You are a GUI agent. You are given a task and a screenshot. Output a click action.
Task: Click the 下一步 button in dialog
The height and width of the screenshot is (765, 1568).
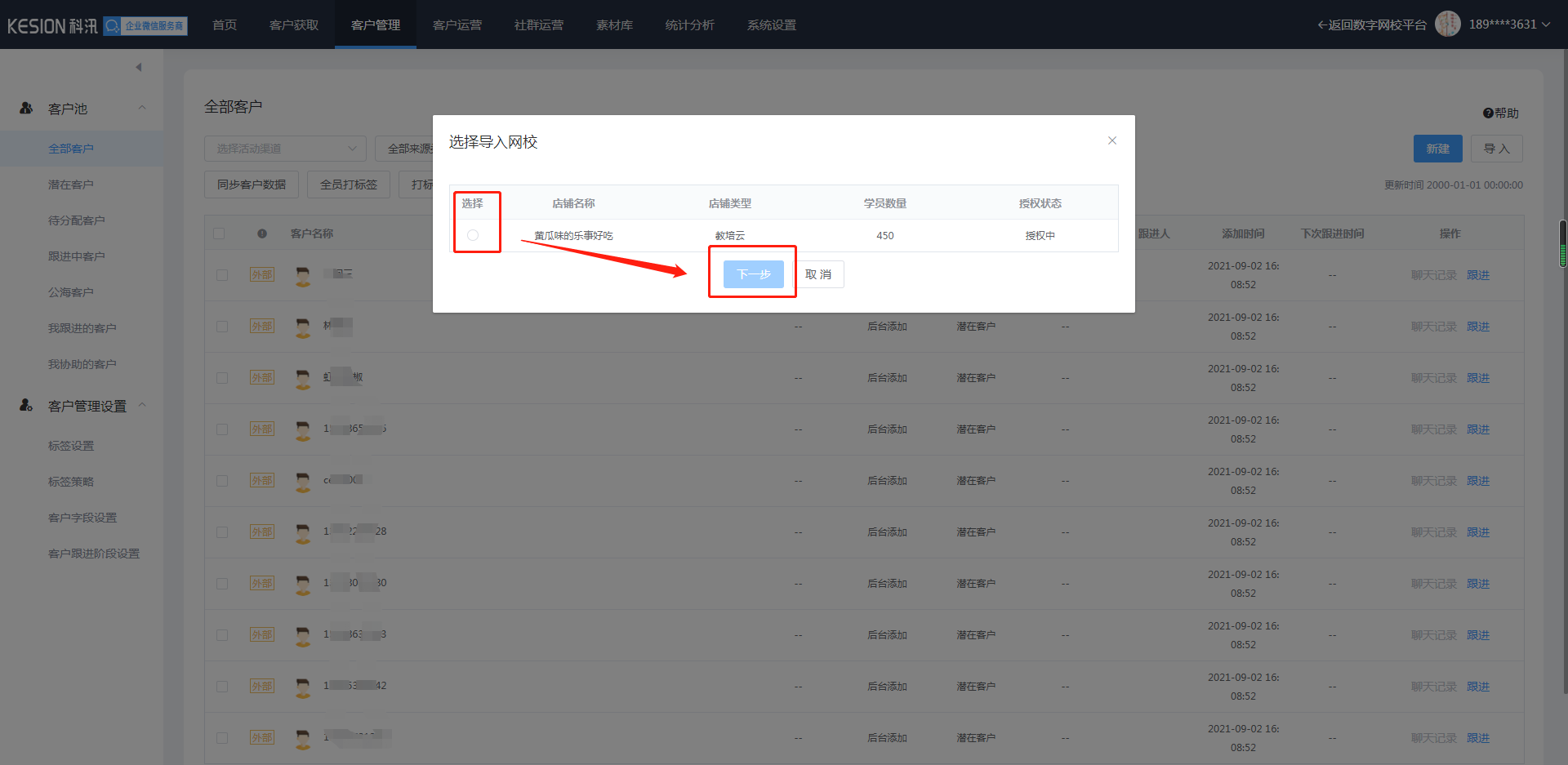pos(753,274)
